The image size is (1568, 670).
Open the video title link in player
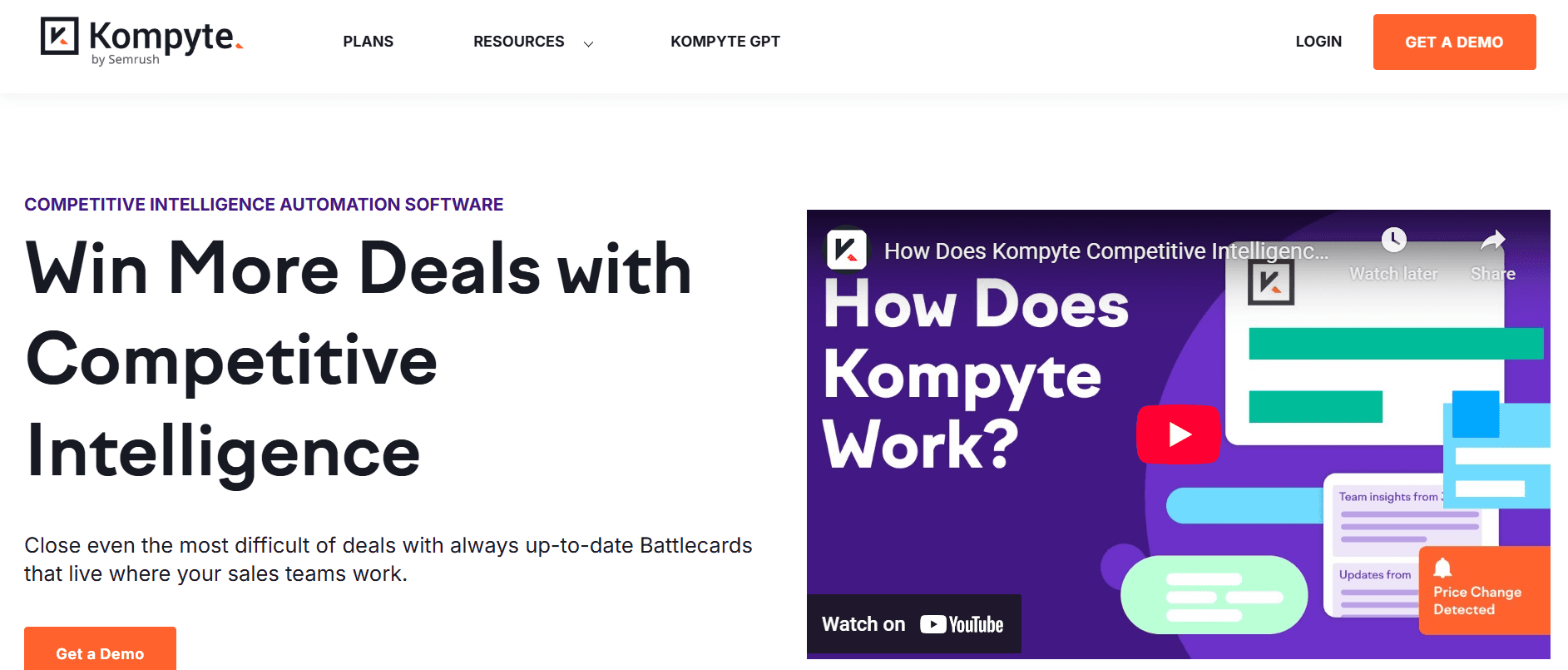pyautogui.click(x=1106, y=251)
